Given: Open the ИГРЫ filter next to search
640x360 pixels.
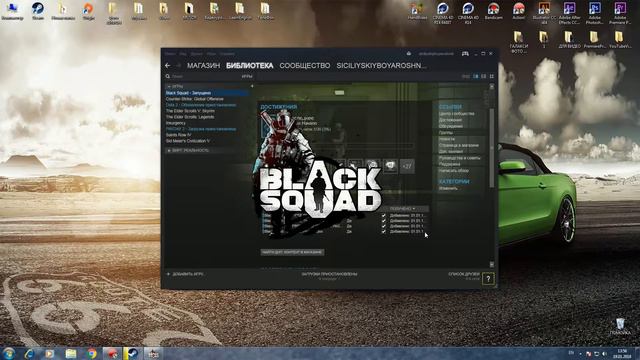Looking at the screenshot, I should coord(247,76).
